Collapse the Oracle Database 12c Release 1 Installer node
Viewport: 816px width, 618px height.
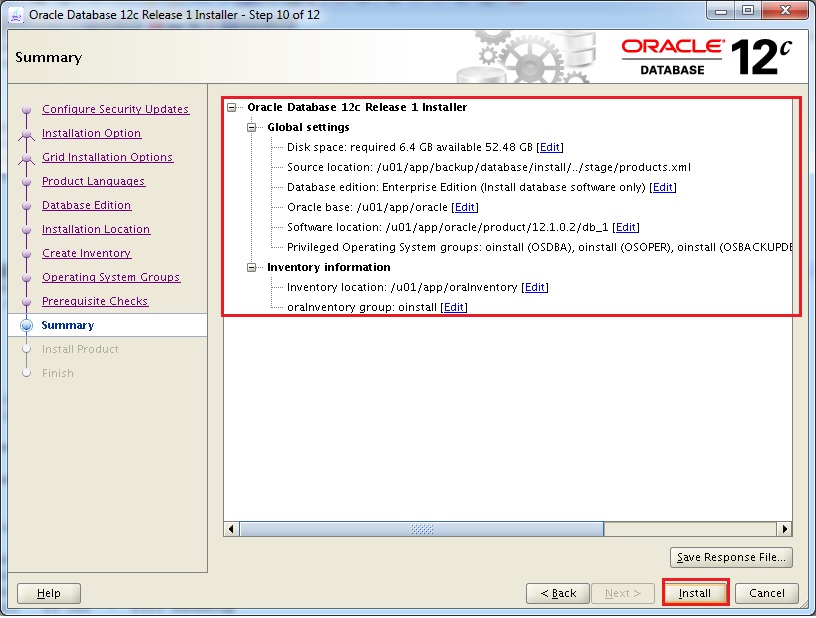[233, 107]
